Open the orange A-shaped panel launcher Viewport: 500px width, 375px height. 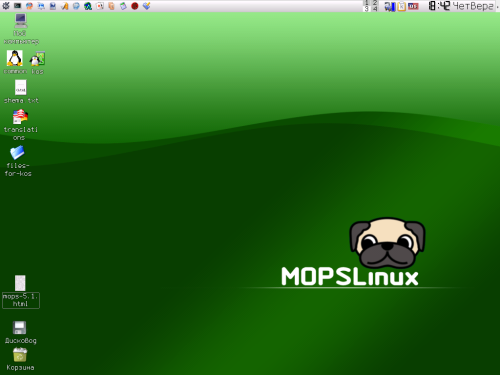click(x=65, y=6)
